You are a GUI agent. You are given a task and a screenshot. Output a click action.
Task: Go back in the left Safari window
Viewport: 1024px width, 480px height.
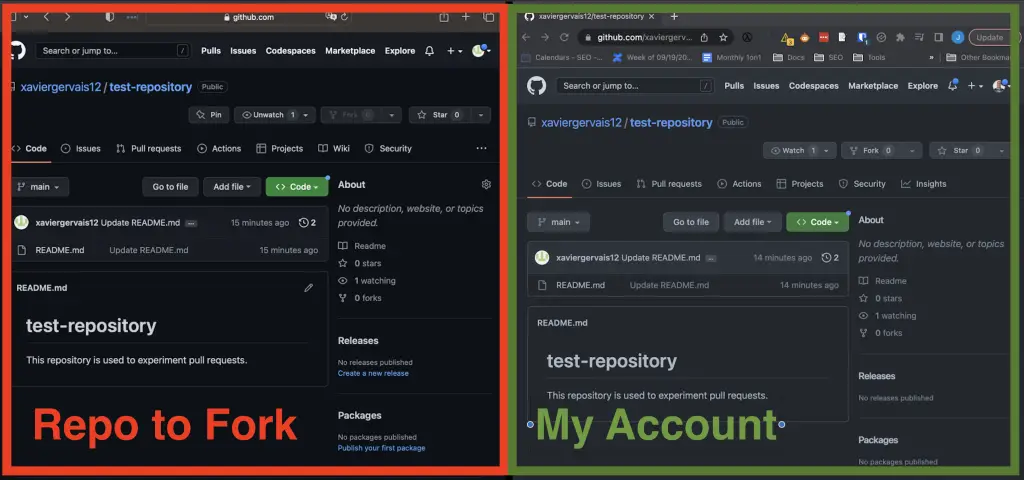(46, 17)
